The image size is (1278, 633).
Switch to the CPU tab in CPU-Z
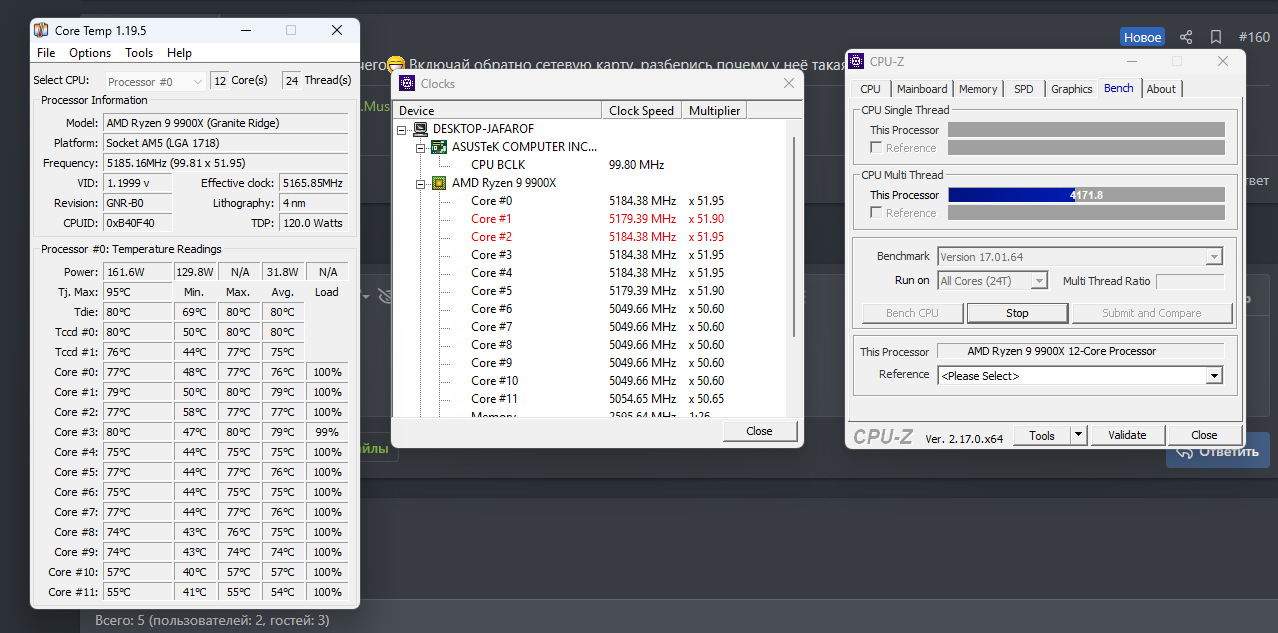[x=870, y=89]
